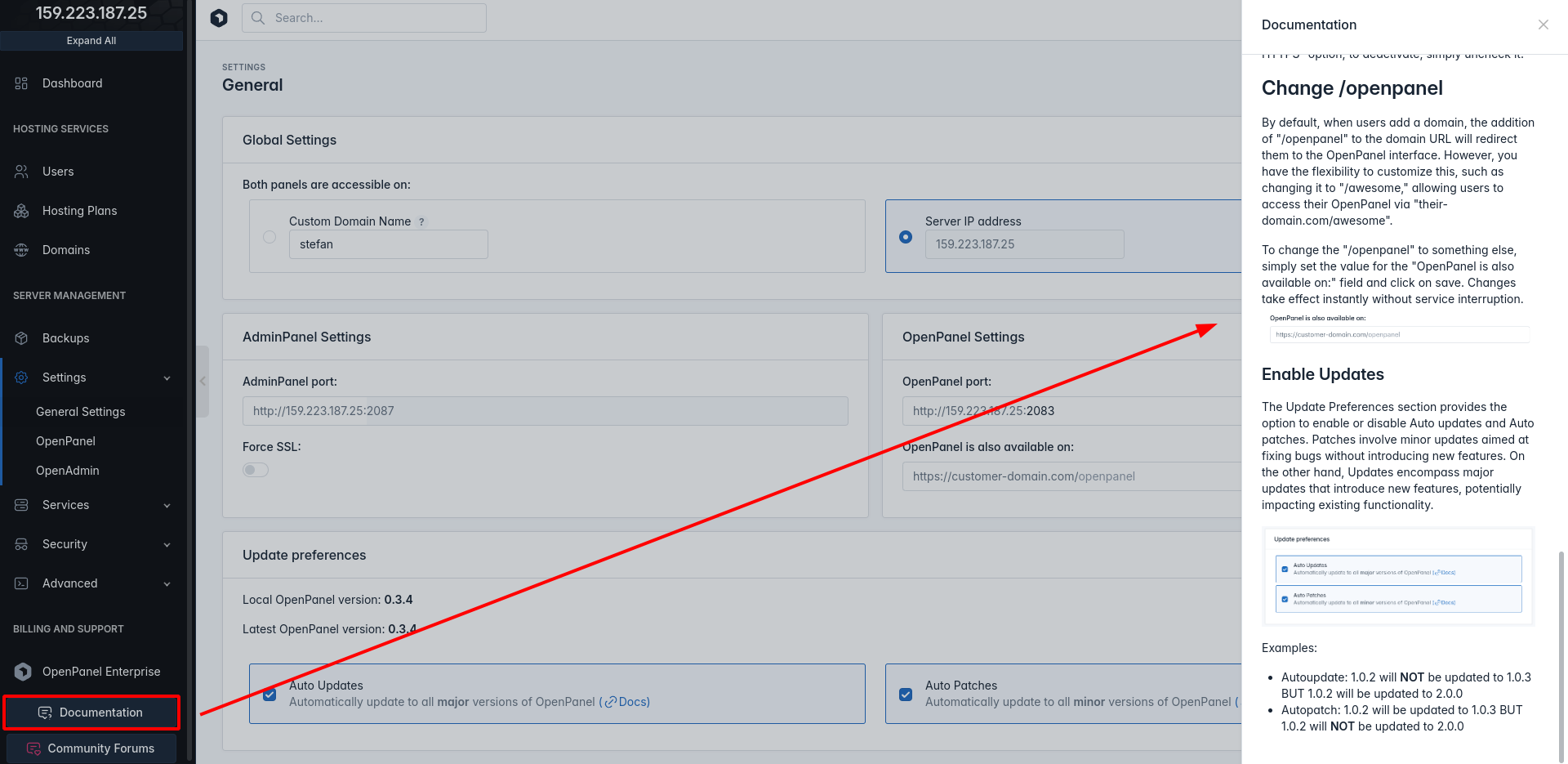Image resolution: width=1568 pixels, height=764 pixels.
Task: Select the Custom Domain Name radio option
Action: (269, 237)
